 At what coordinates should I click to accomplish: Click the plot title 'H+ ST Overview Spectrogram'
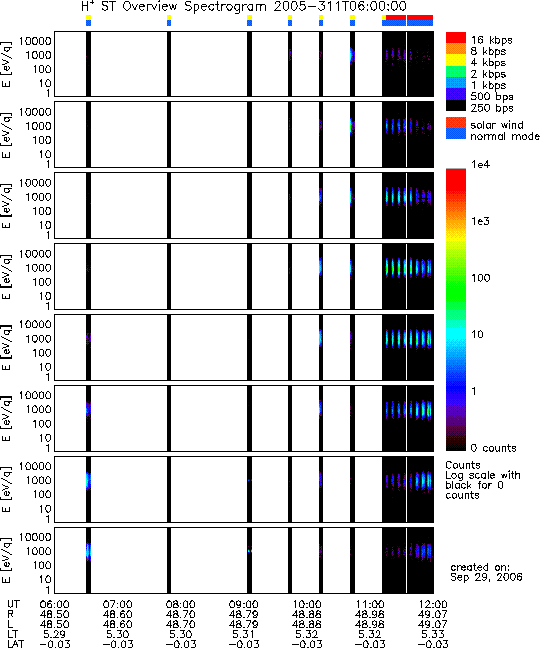(x=174, y=7)
